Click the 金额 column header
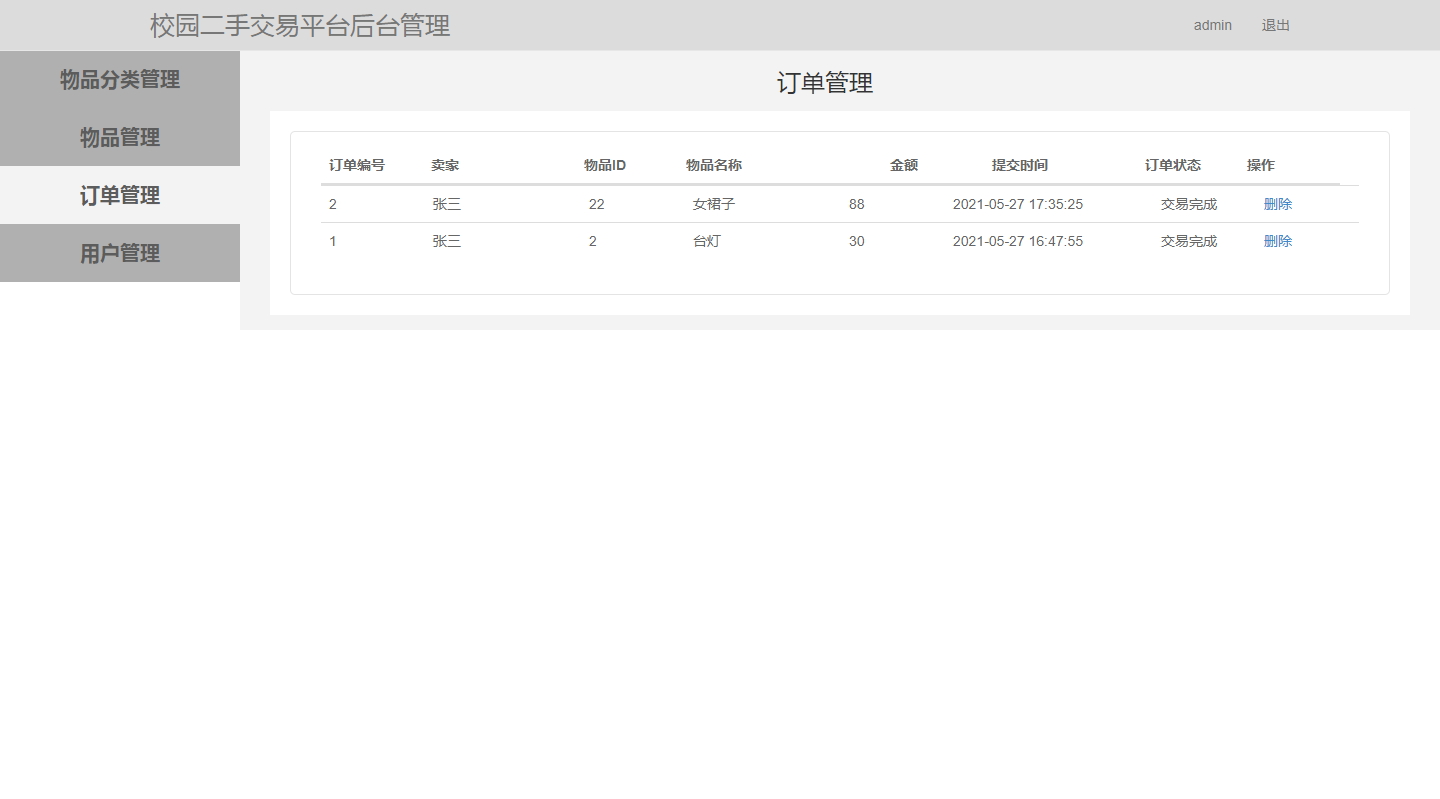This screenshot has width=1440, height=799. 904,165
